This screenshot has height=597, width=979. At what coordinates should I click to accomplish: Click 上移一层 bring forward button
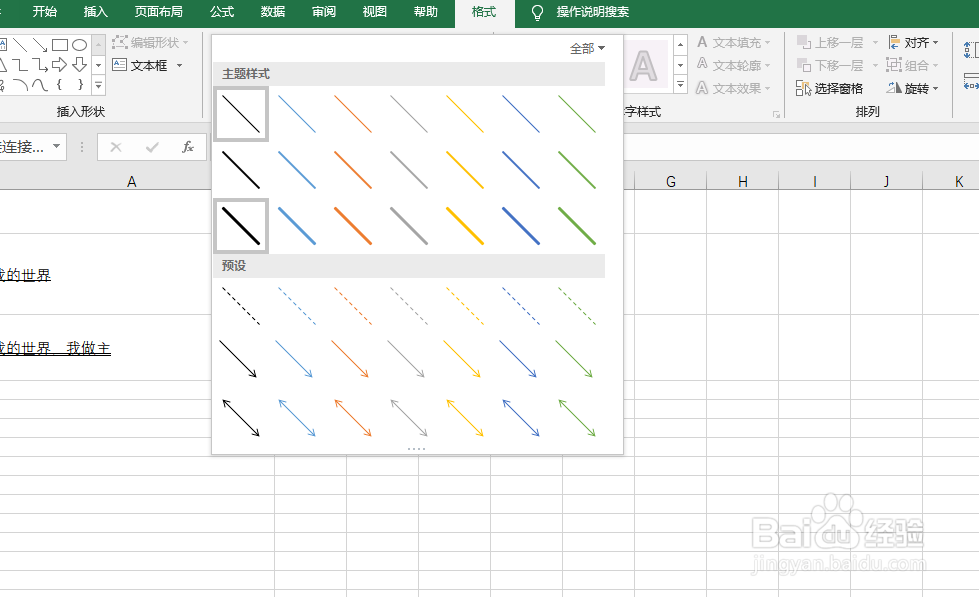[x=830, y=42]
